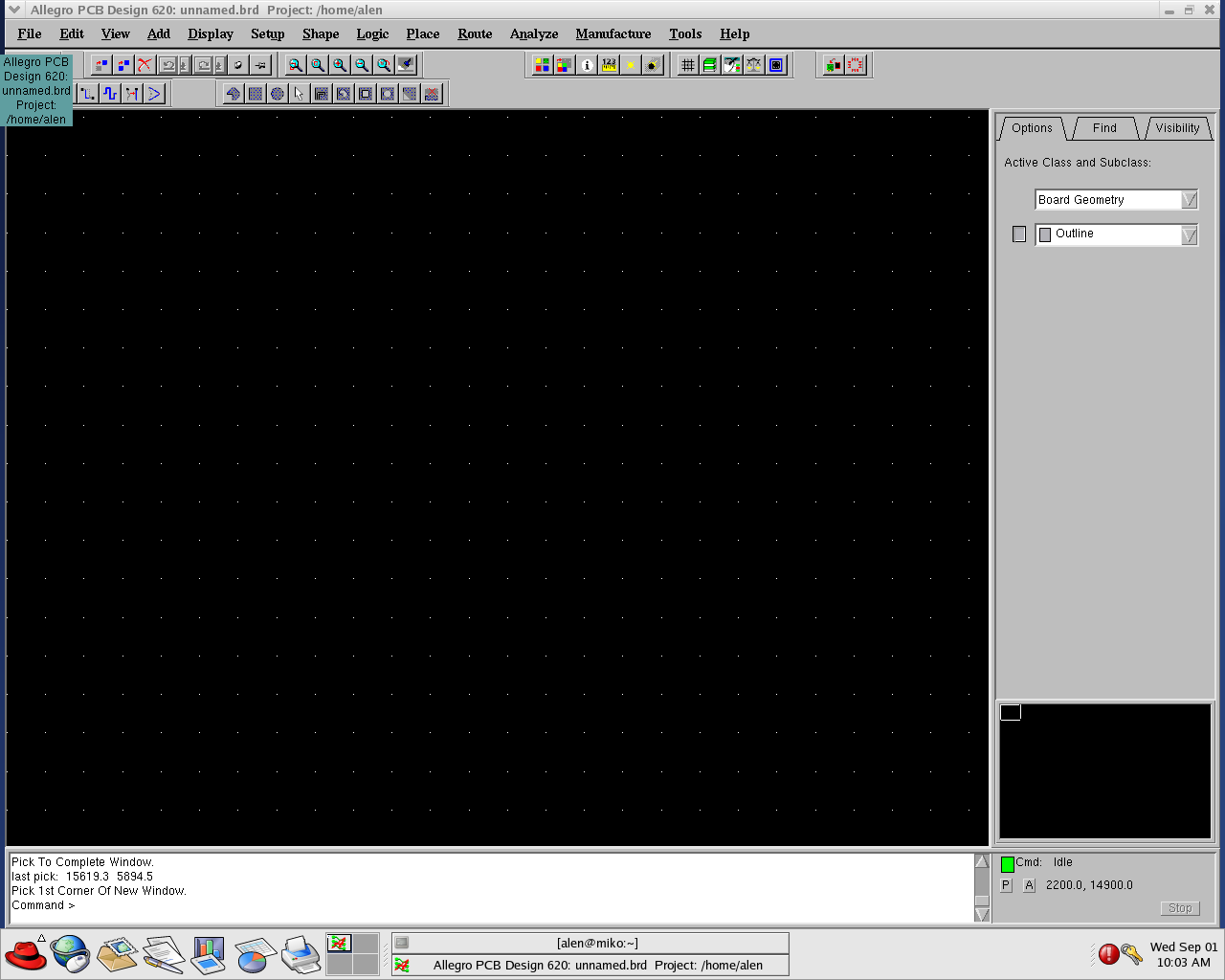
Task: Expand the Board Geometry class dropdown
Action: click(1189, 200)
